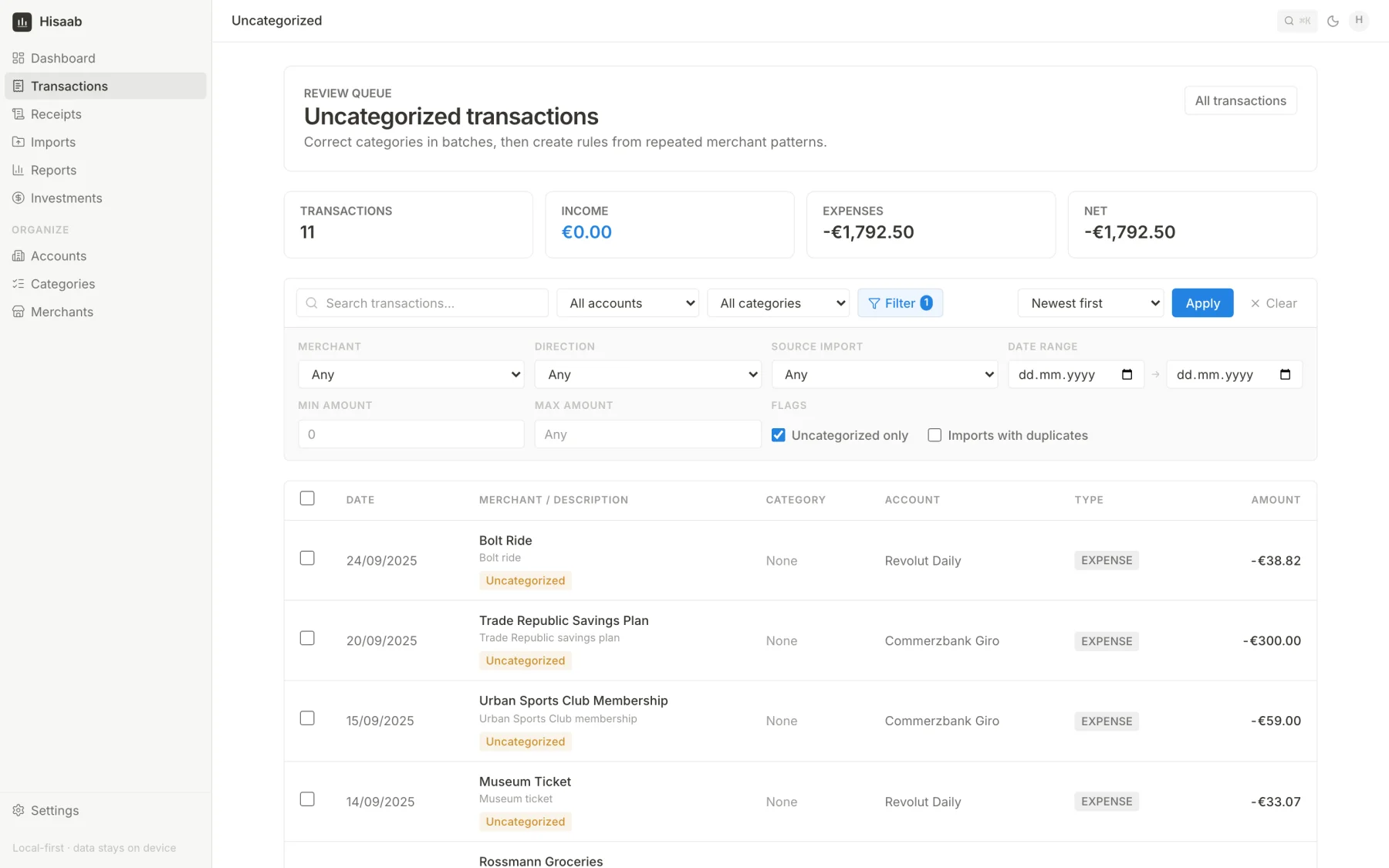This screenshot has height=868, width=1389.
Task: Click the Max Amount input
Action: [x=648, y=434]
